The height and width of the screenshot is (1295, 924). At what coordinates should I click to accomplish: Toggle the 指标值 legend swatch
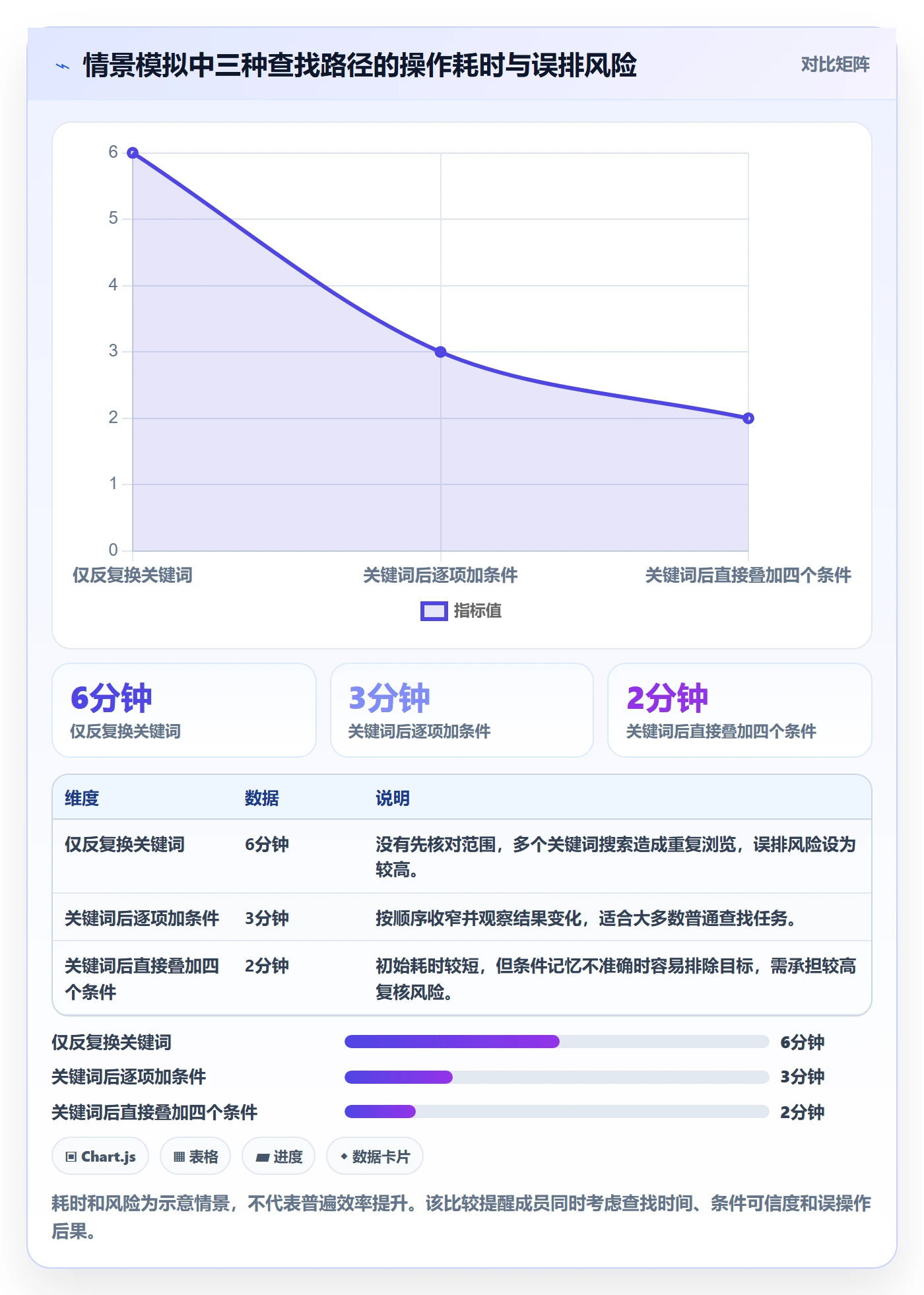click(434, 611)
